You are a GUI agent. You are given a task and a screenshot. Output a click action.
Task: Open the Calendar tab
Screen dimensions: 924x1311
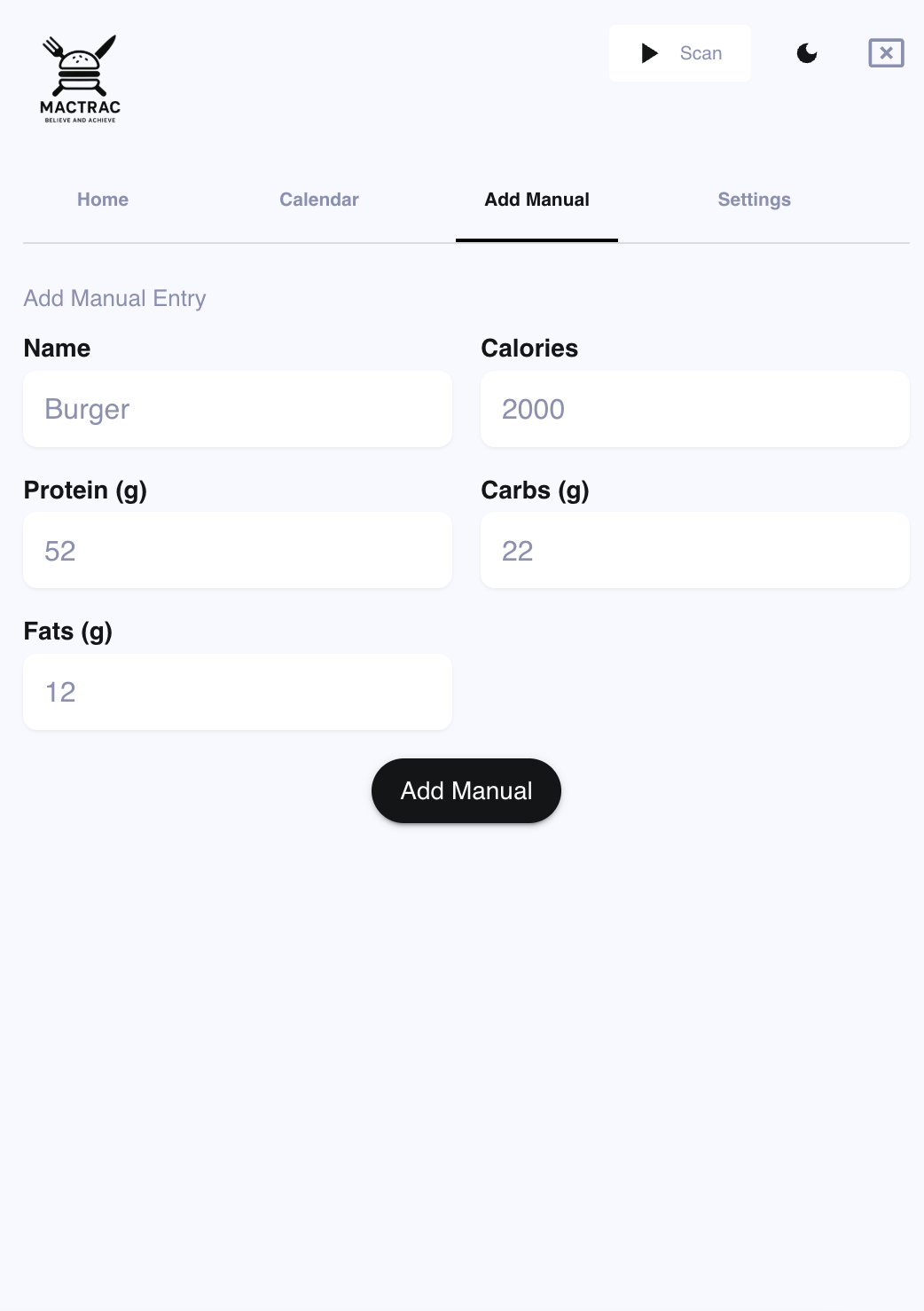pos(318,200)
